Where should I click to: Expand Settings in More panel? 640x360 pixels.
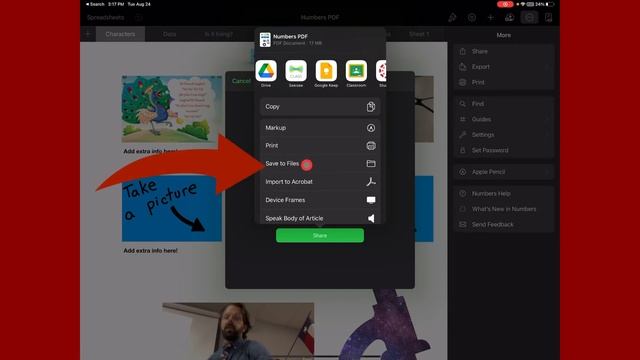(x=504, y=135)
